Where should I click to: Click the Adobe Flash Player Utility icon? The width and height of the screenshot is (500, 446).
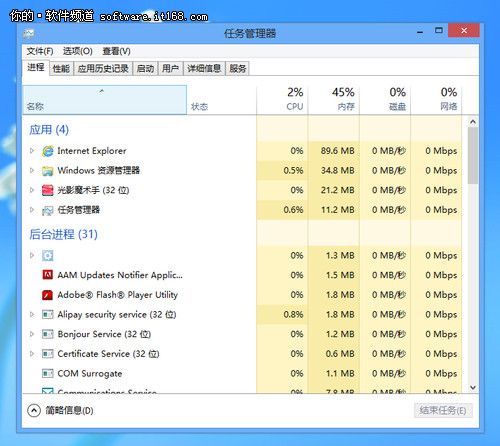(47, 295)
